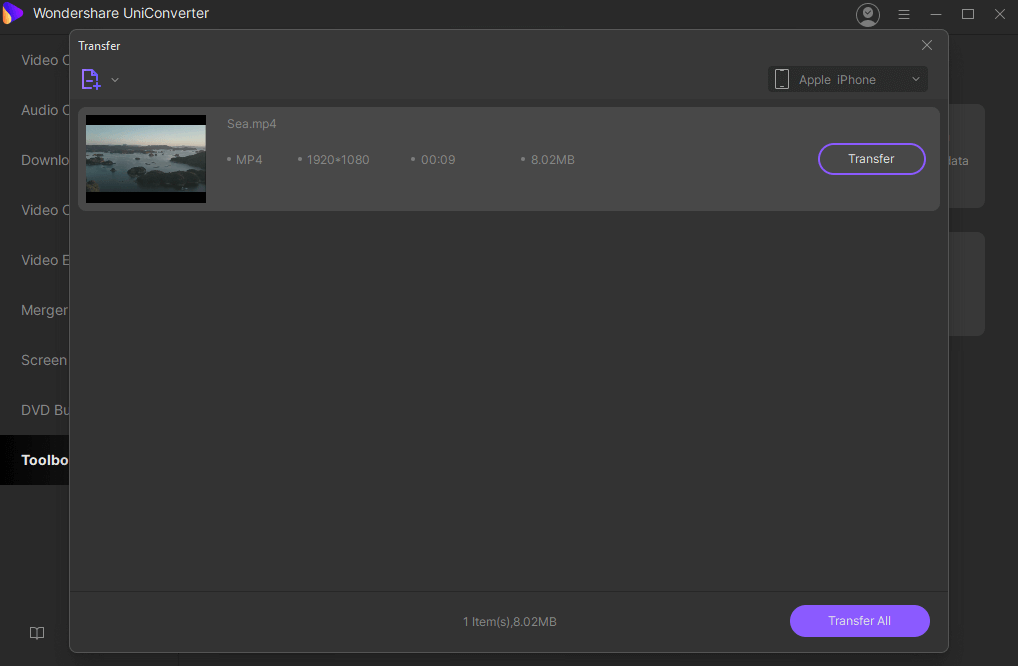Open the user guide book icon

click(37, 633)
